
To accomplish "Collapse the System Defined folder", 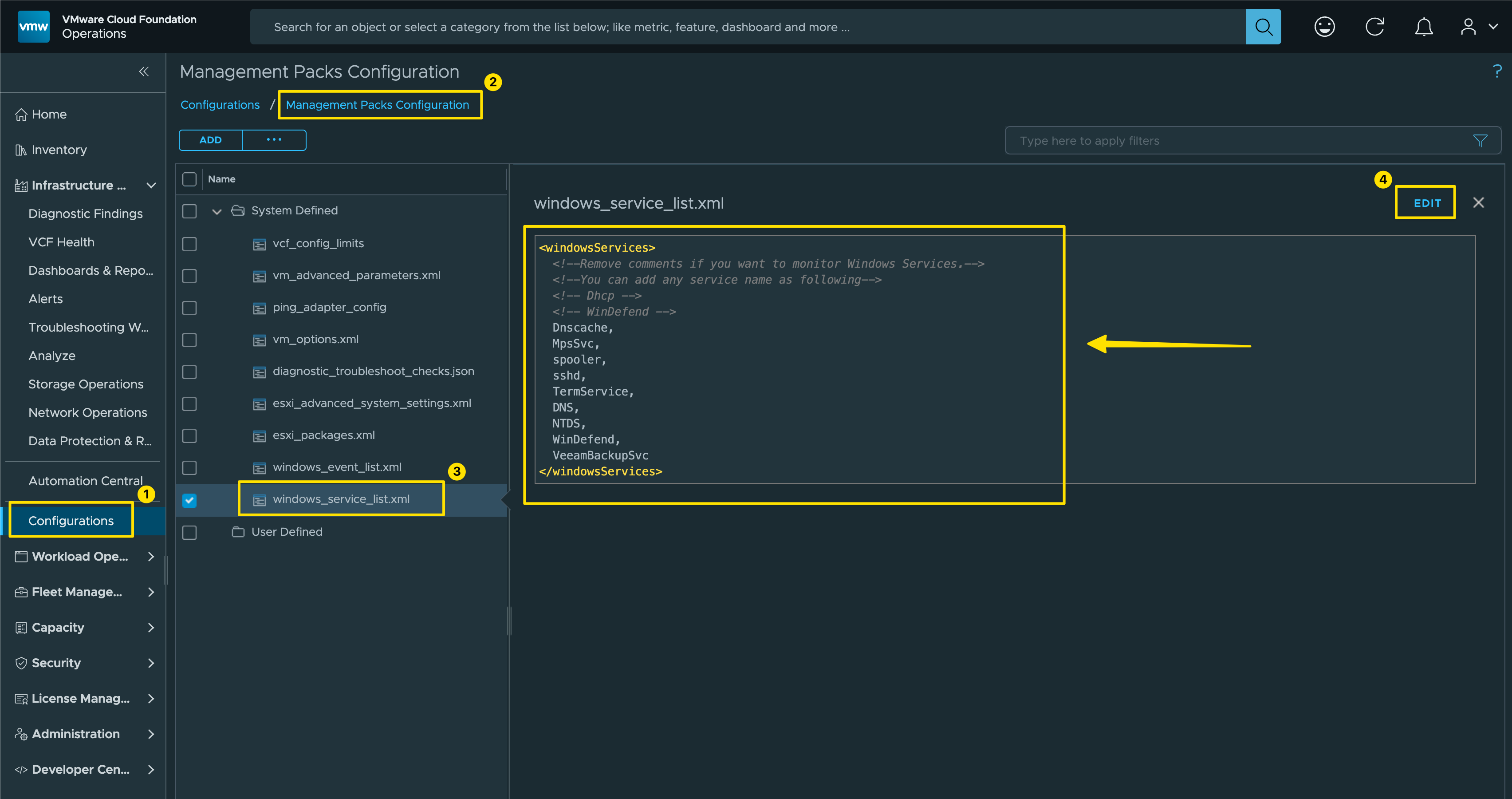I will [217, 211].
